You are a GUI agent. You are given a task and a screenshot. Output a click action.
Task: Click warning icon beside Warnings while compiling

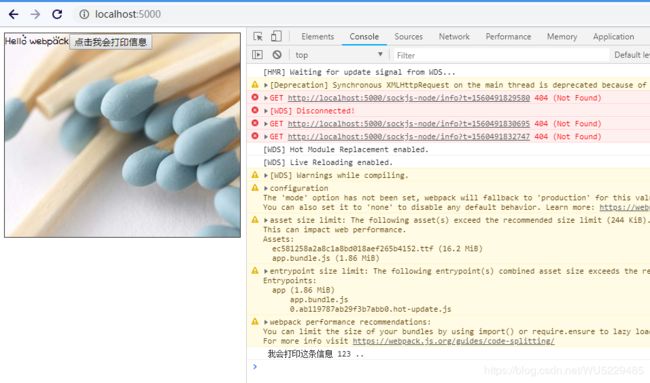pos(255,175)
